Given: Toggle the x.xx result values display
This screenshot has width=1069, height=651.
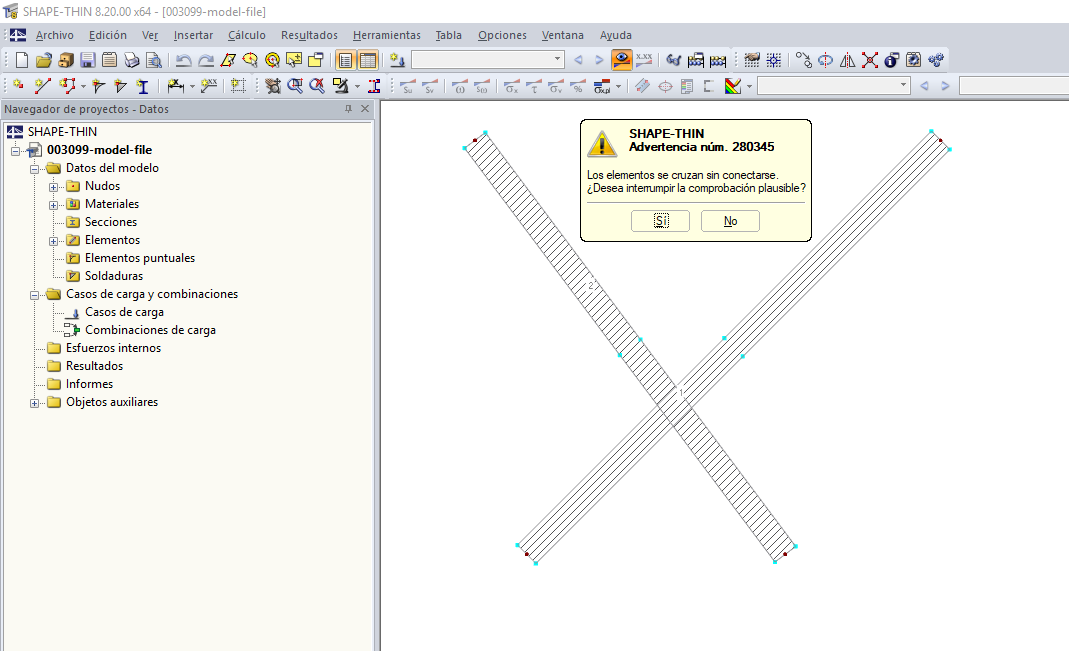Looking at the screenshot, I should pyautogui.click(x=644, y=60).
